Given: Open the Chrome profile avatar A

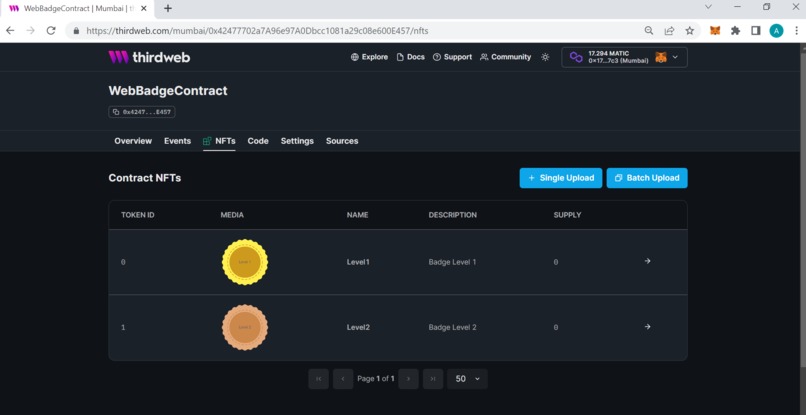Looking at the screenshot, I should pos(776,31).
